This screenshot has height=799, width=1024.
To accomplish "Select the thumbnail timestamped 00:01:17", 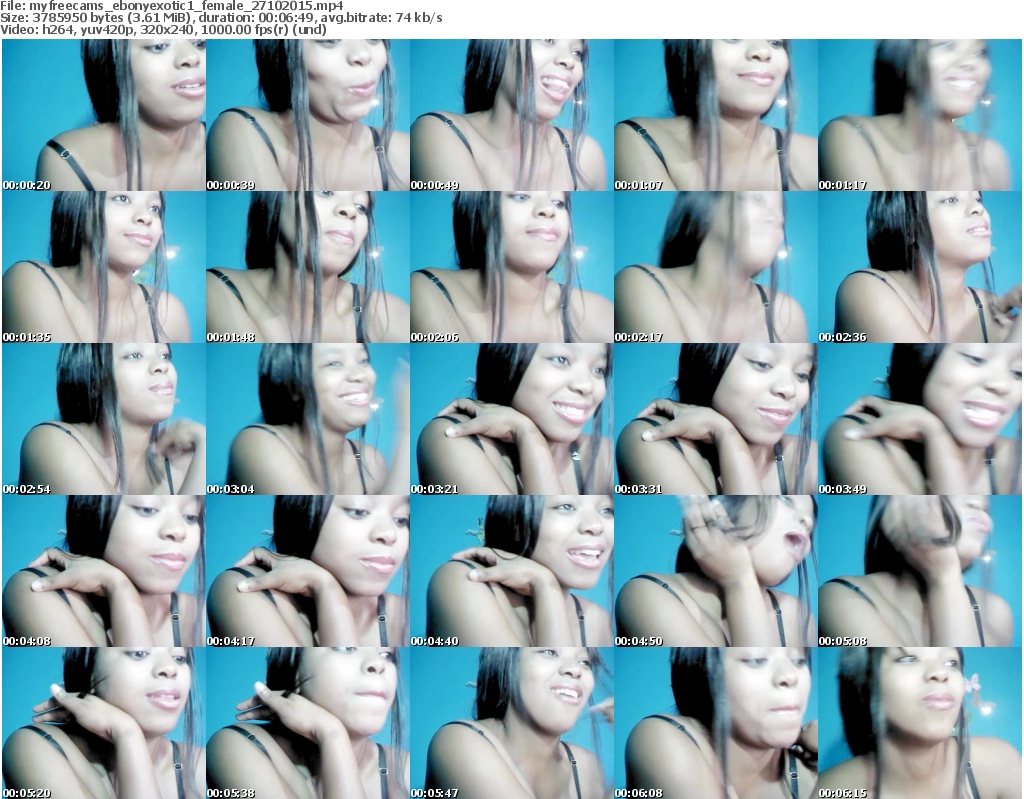I will [x=920, y=115].
